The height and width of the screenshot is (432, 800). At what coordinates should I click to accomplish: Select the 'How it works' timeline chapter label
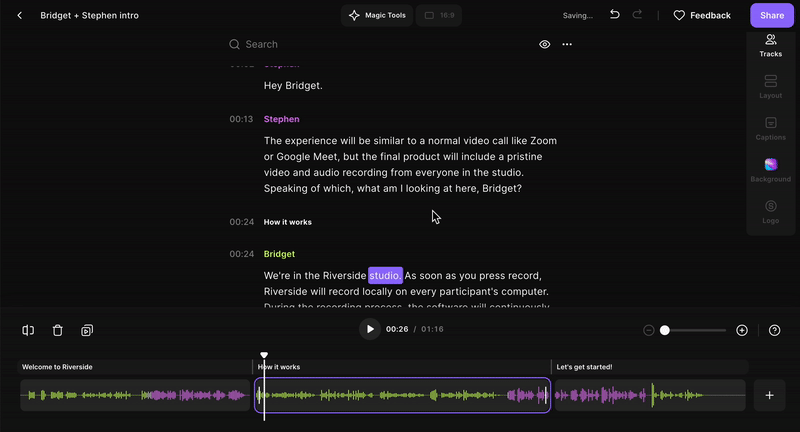click(279, 367)
